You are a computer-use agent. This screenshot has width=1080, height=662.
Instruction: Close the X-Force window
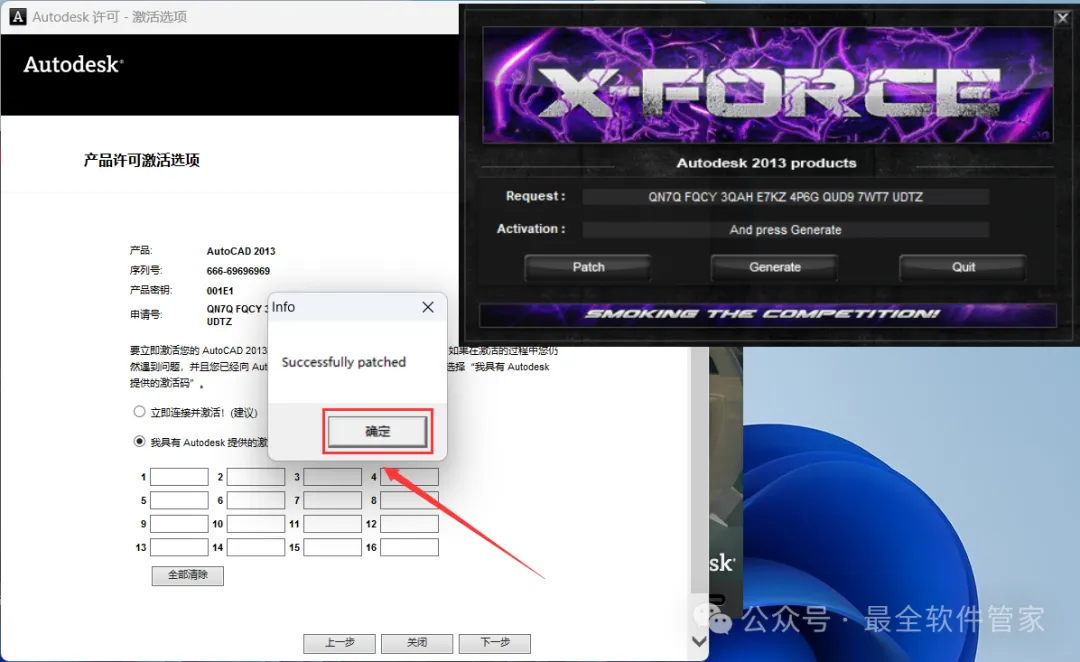1062,18
